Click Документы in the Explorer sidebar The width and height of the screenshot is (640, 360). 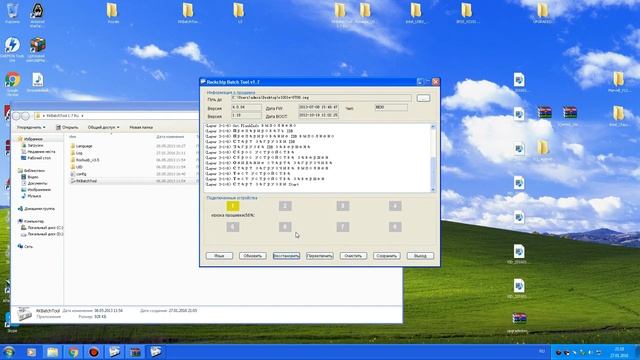[x=34, y=183]
